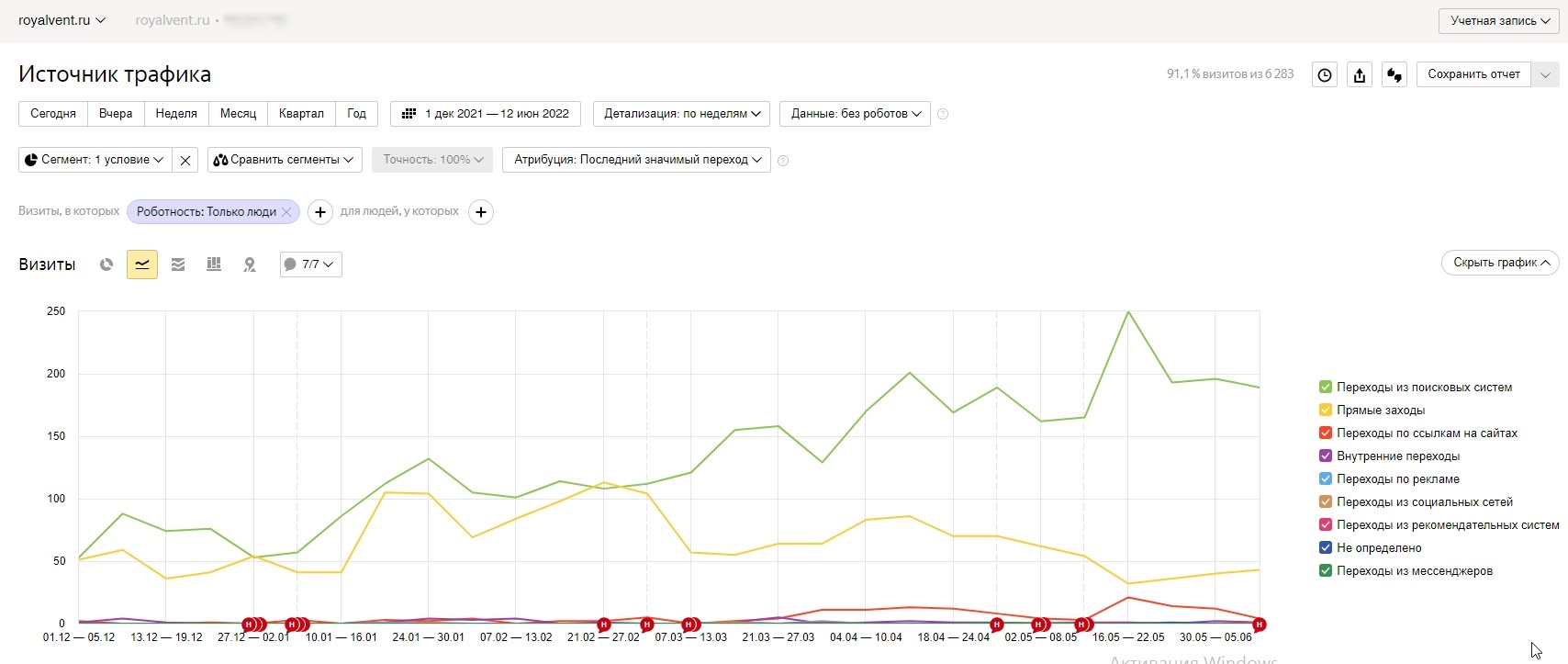The height and width of the screenshot is (664, 1568).
Task: Switch to pie chart view
Action: (x=106, y=264)
